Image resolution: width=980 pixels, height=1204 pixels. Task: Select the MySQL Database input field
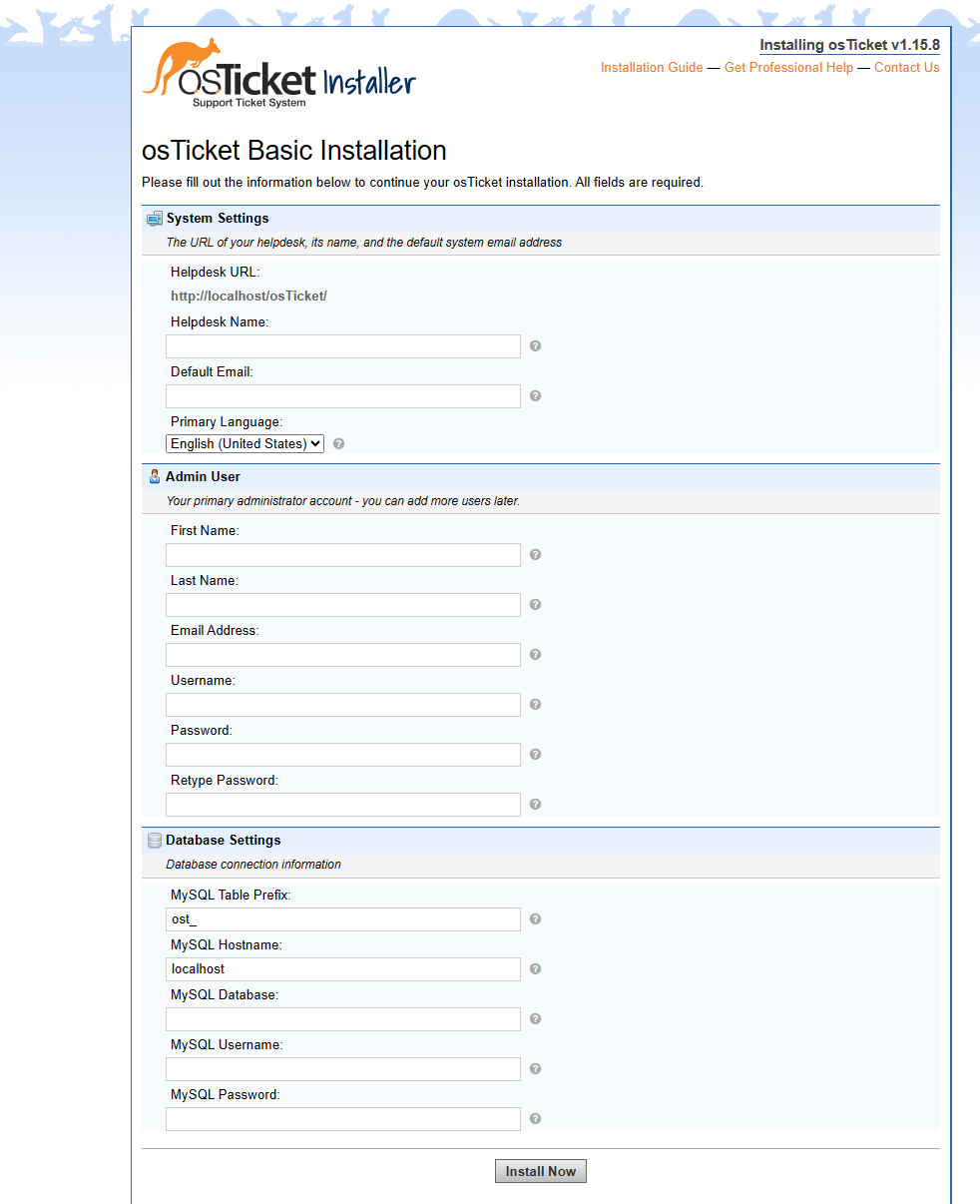pos(342,1018)
